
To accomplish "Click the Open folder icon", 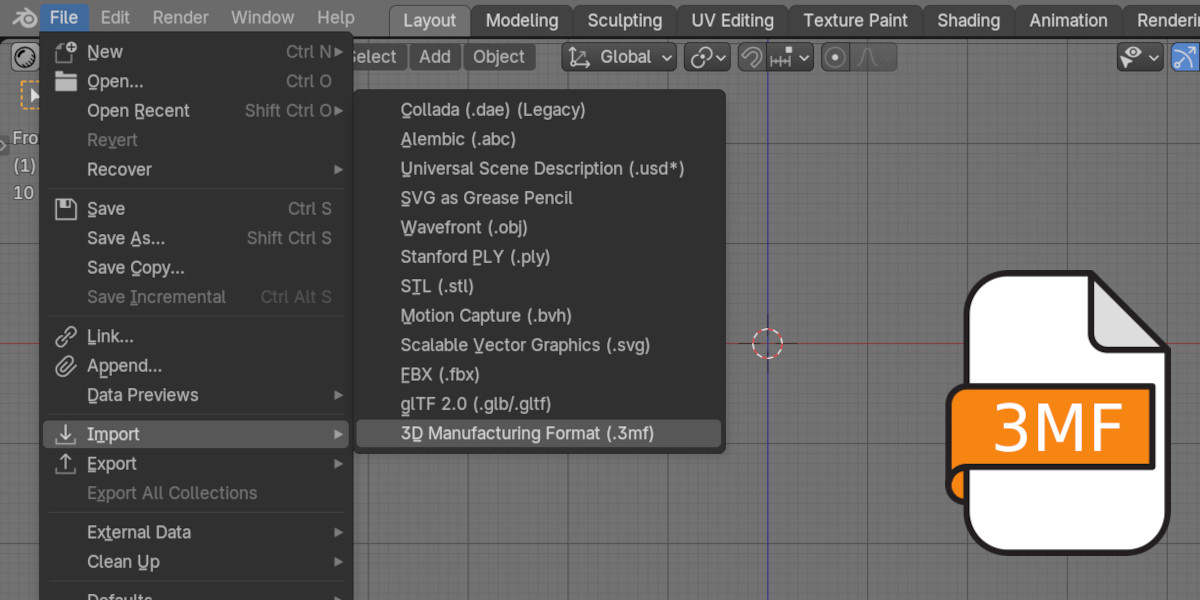I will point(66,81).
